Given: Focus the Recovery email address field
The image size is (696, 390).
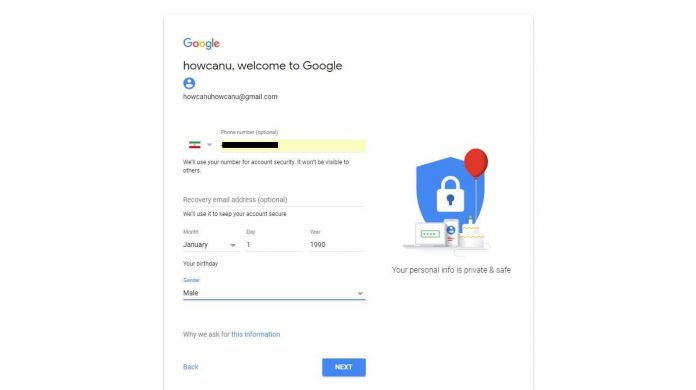Looking at the screenshot, I should click(x=274, y=200).
